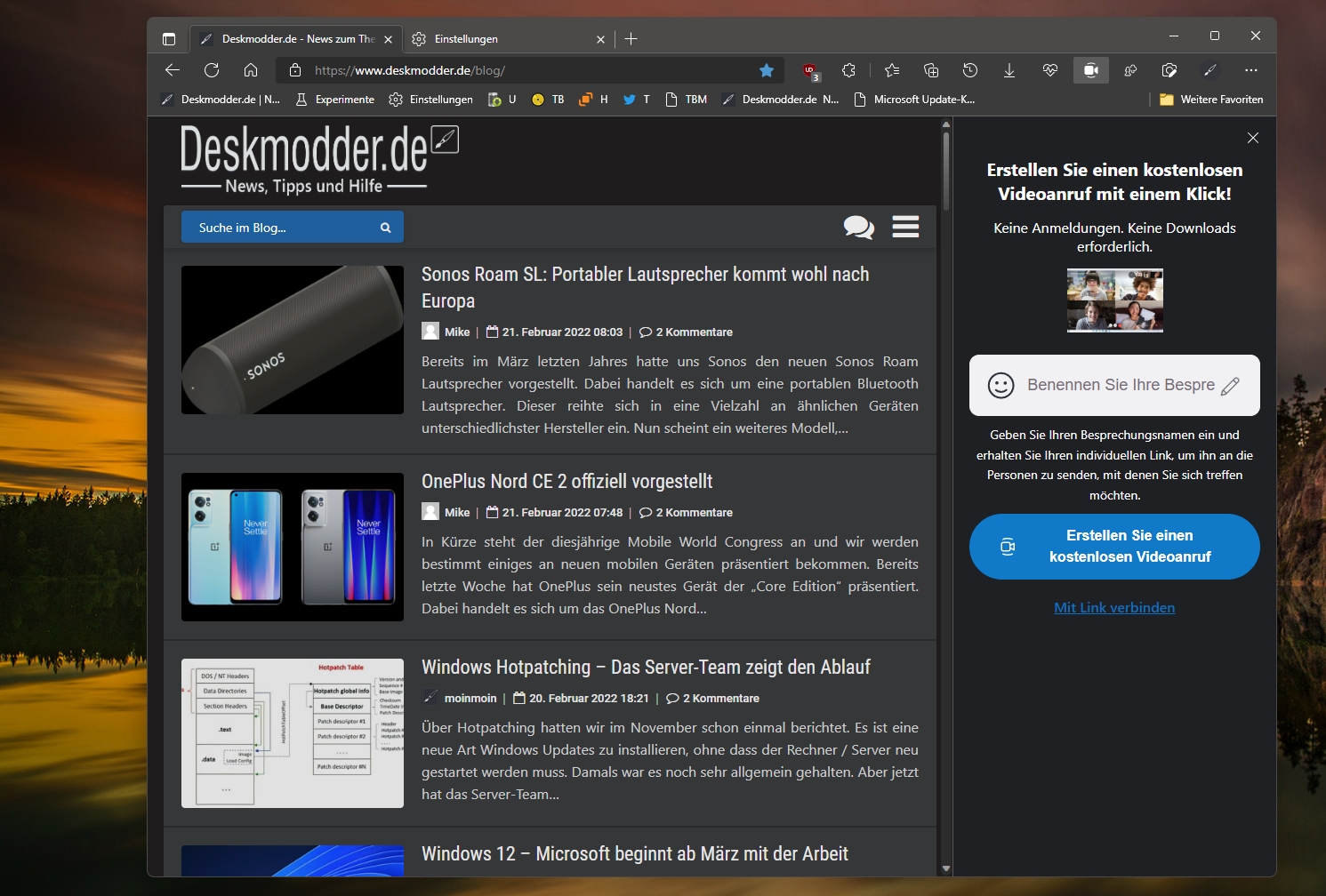Open Collections in toolbar
1326x896 pixels.
(x=931, y=70)
